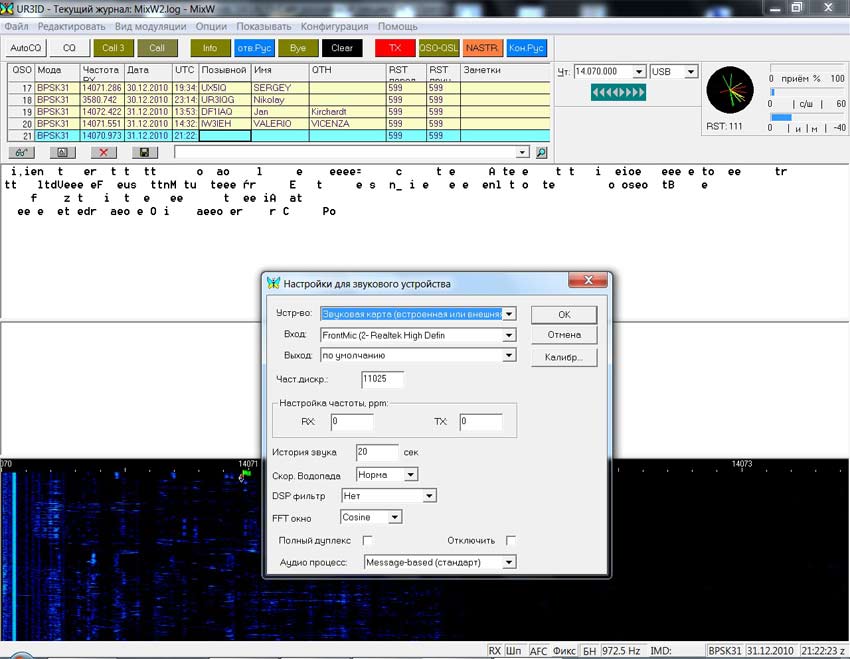Click the Част.дискр. sample rate field

[382, 380]
